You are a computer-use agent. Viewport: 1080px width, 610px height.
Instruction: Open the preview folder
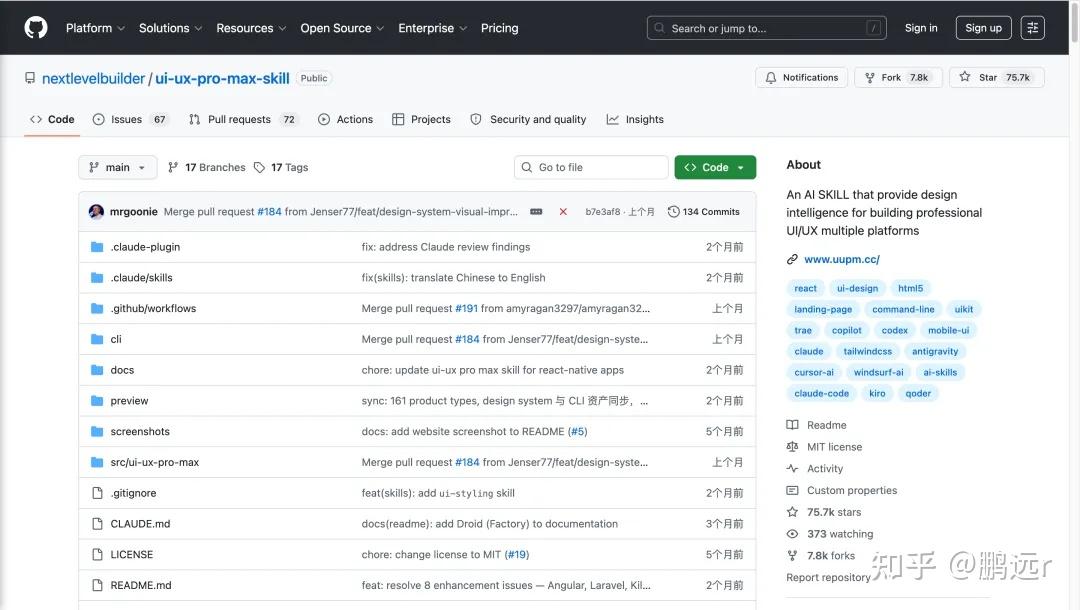coord(129,401)
